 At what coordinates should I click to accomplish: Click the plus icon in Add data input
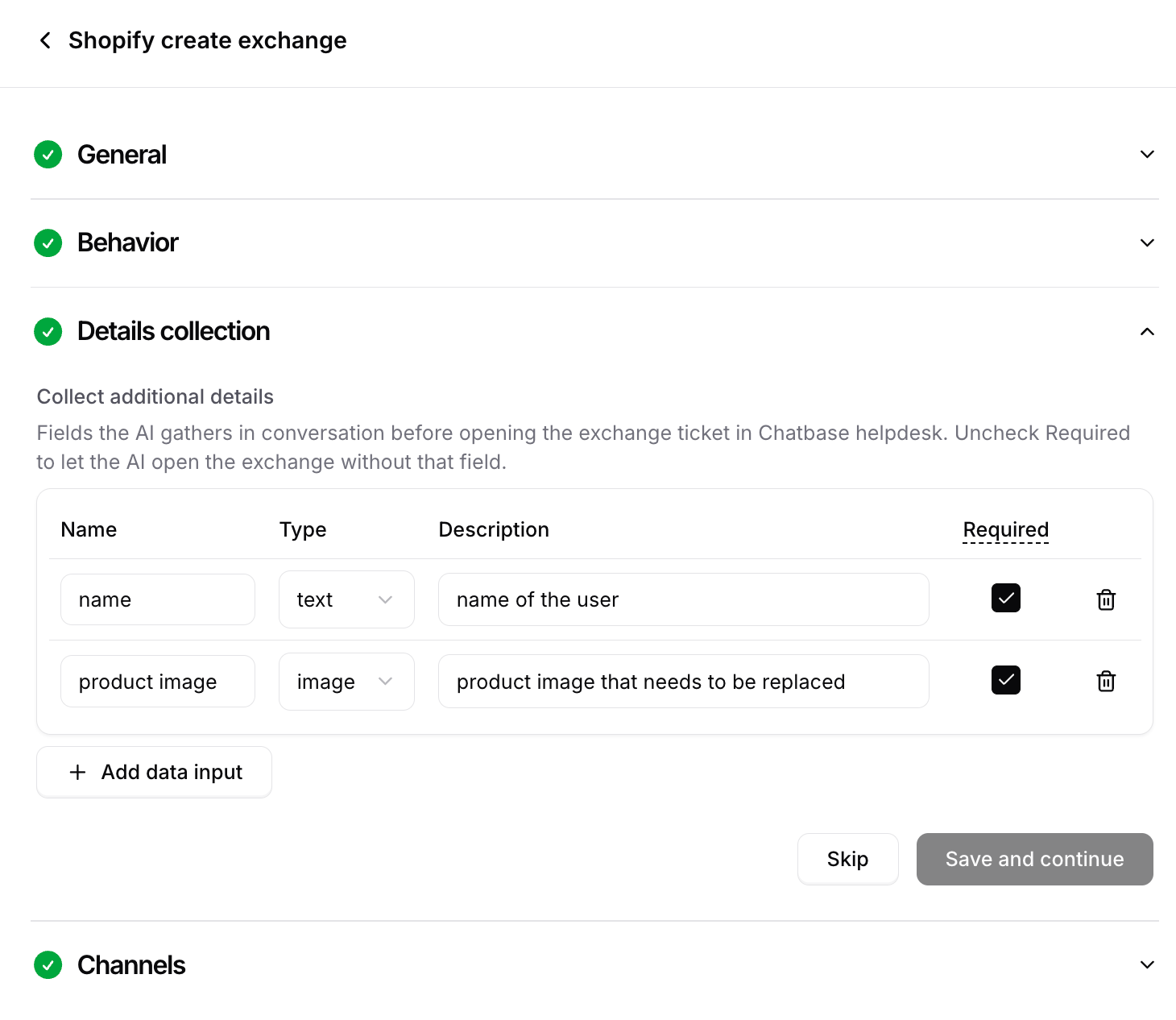[x=77, y=772]
